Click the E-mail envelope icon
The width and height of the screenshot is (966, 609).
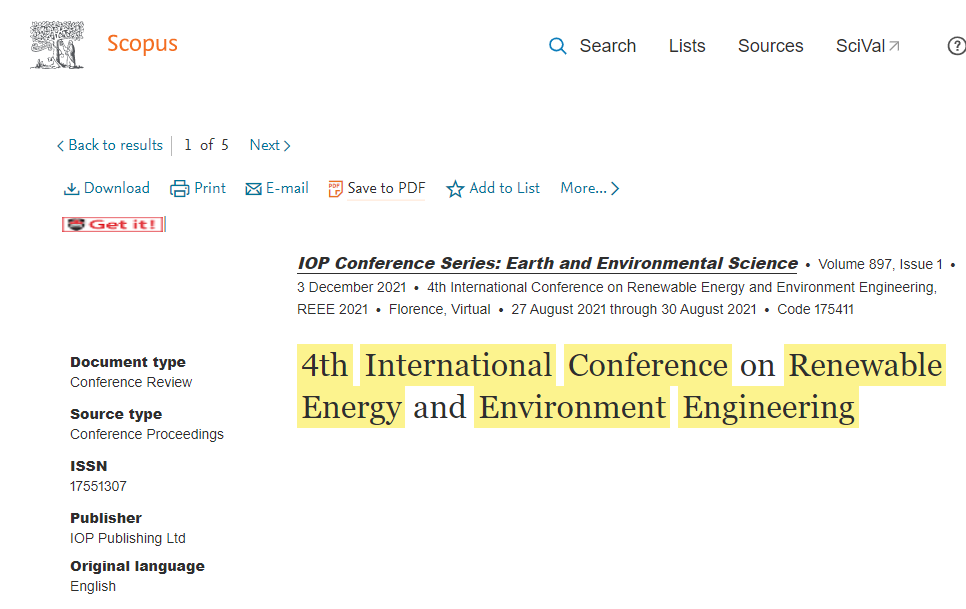[x=254, y=189]
